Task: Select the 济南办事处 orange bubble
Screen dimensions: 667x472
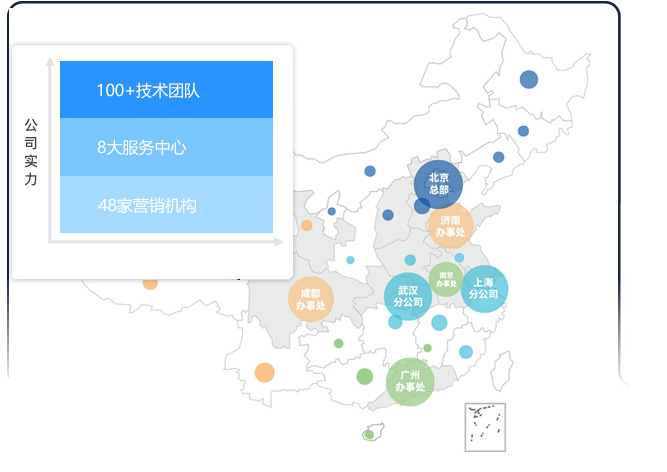Action: click(450, 226)
